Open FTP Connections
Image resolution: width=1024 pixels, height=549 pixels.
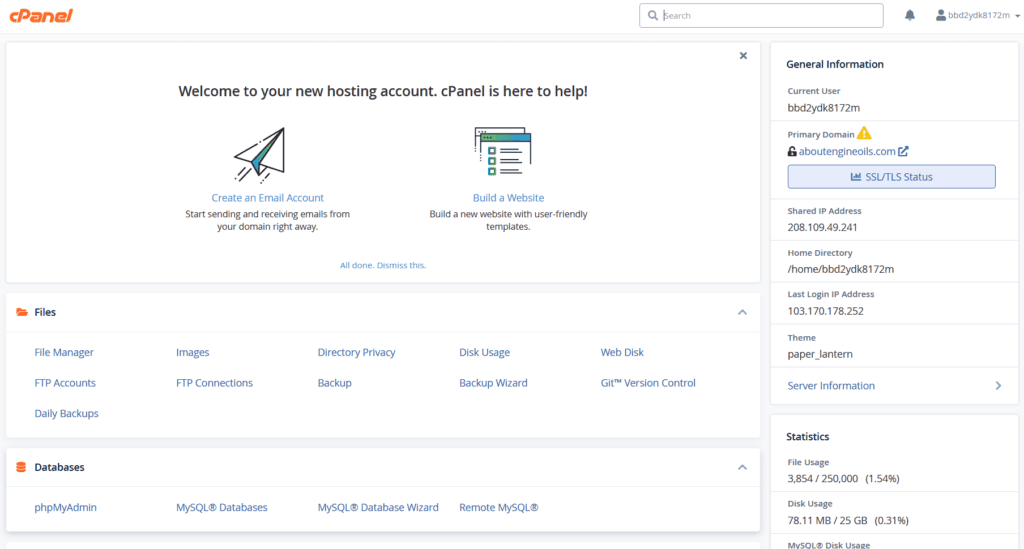pyautogui.click(x=214, y=383)
